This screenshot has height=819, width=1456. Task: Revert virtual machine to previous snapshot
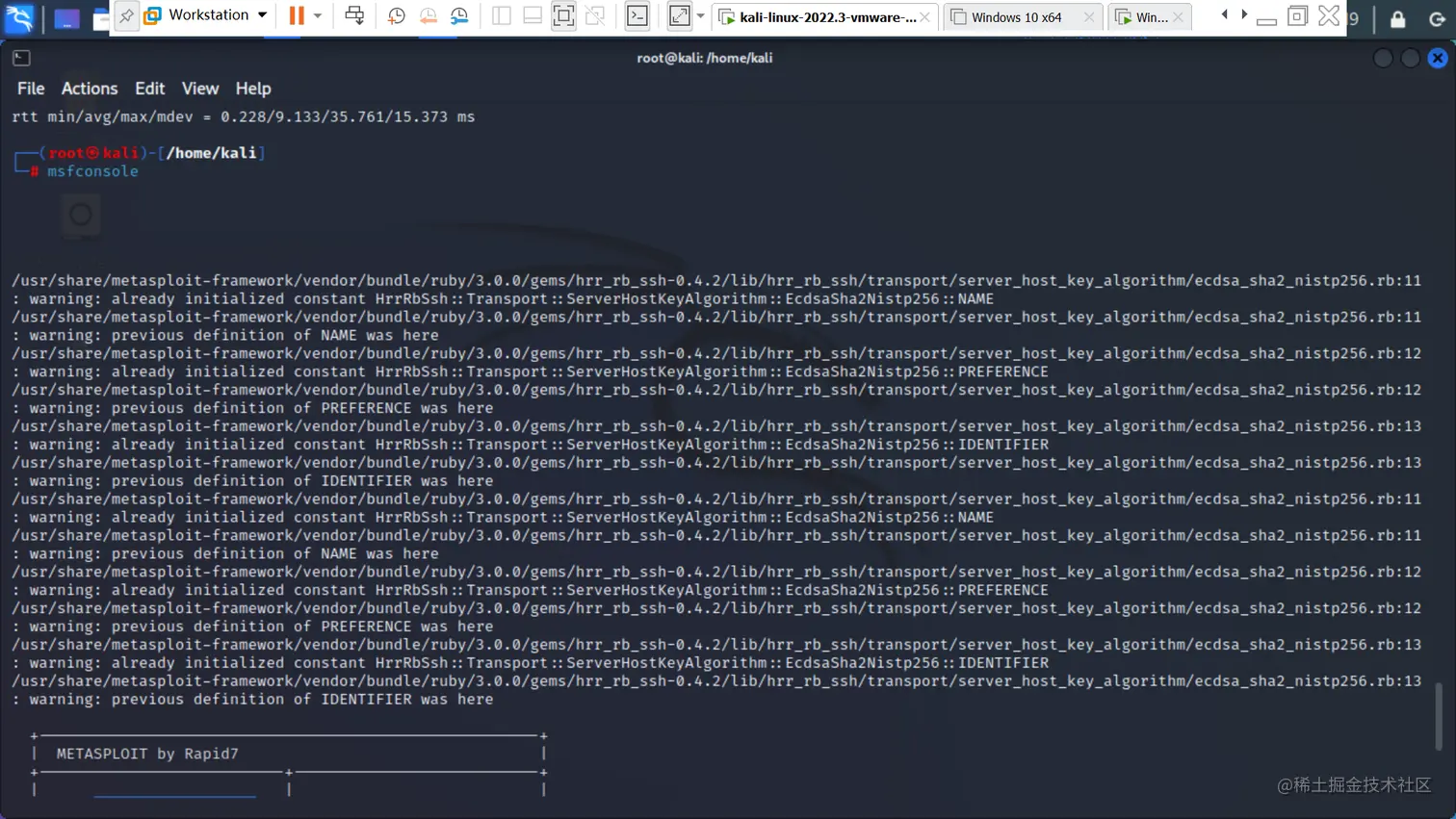(x=428, y=15)
